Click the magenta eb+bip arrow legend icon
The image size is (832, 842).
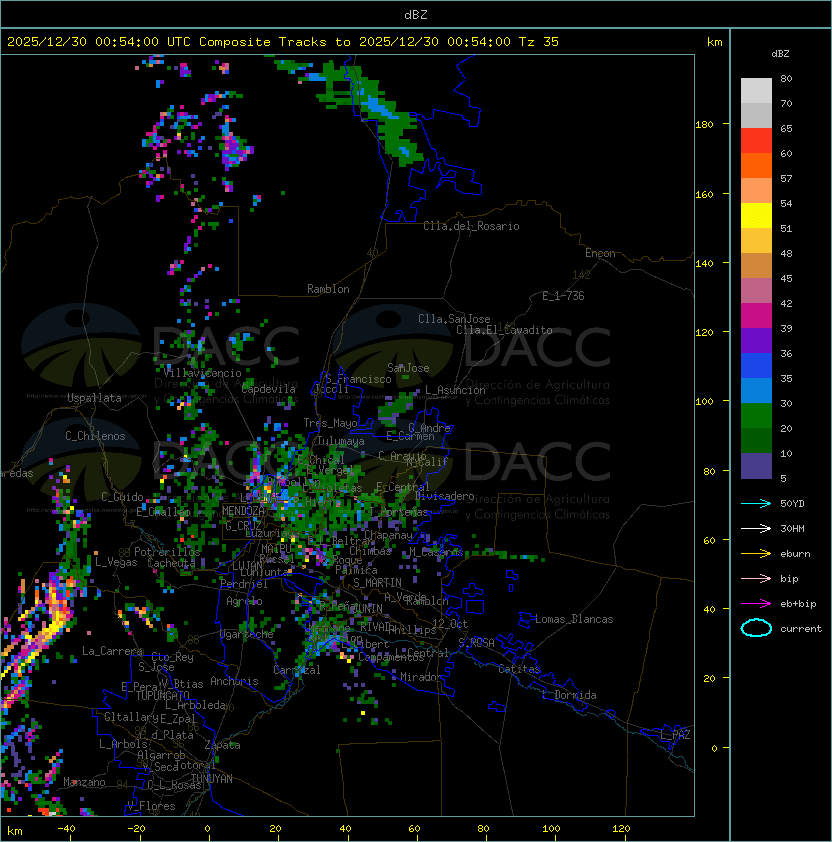756,604
